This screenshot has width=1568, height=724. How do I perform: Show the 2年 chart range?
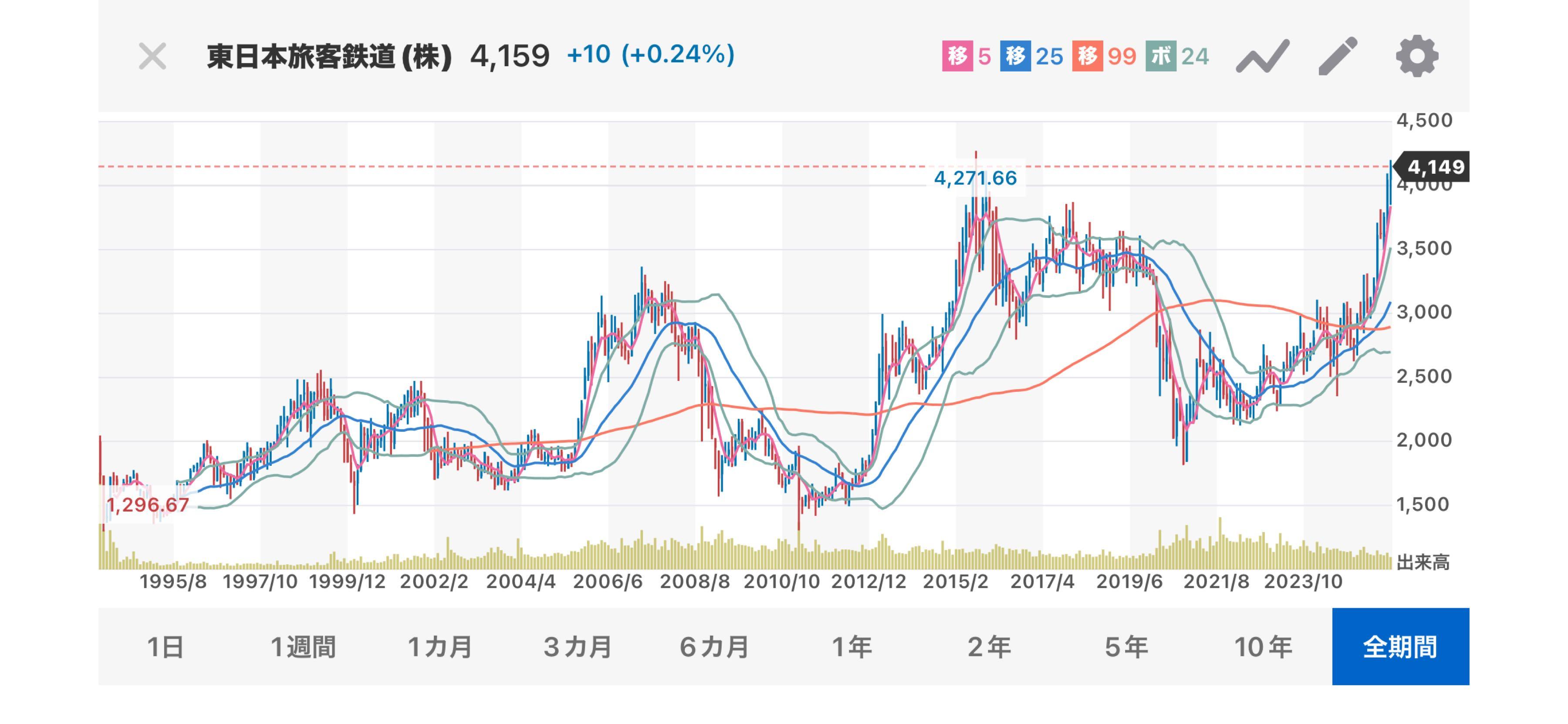989,647
